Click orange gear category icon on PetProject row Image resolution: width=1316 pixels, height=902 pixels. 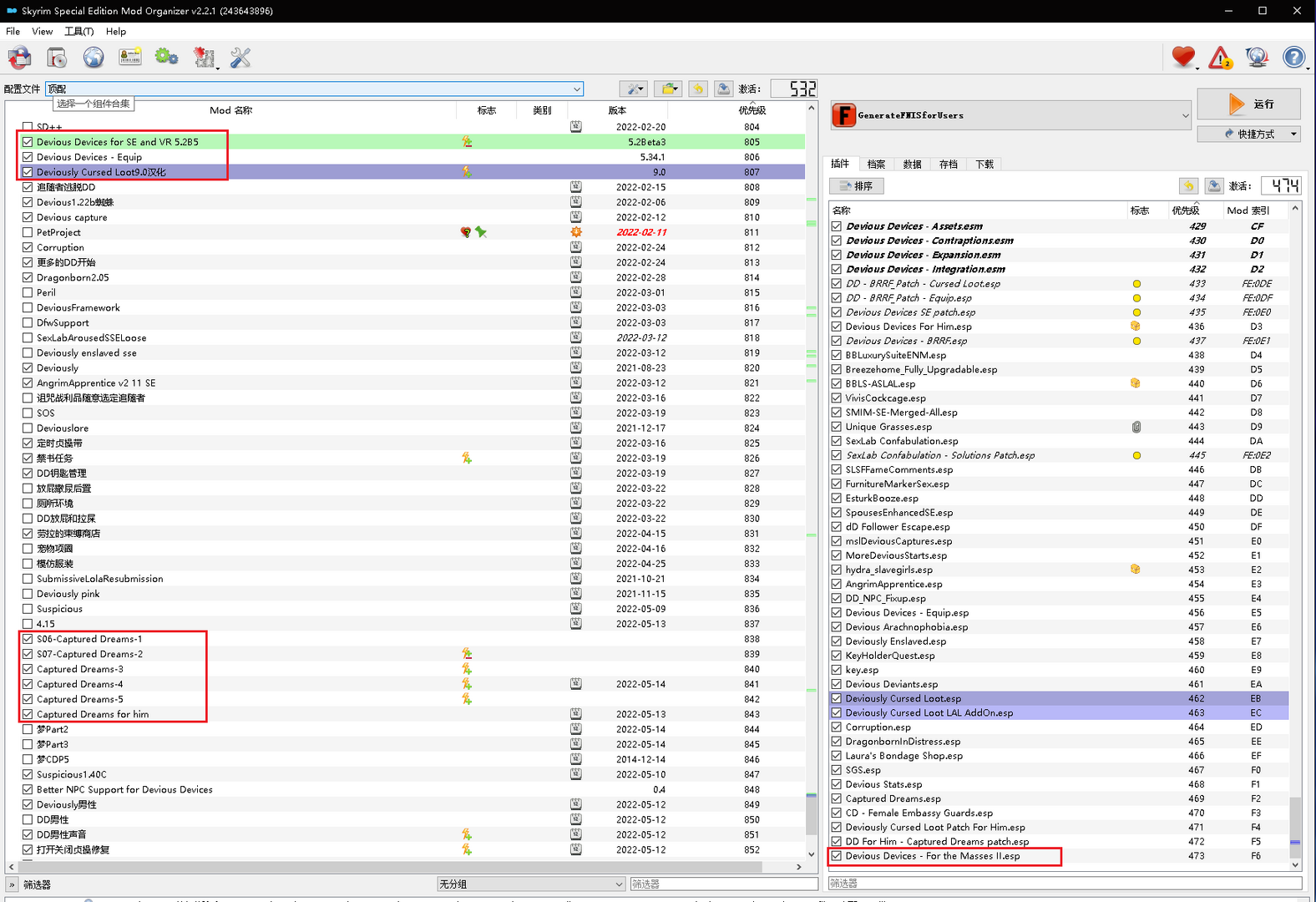(576, 232)
